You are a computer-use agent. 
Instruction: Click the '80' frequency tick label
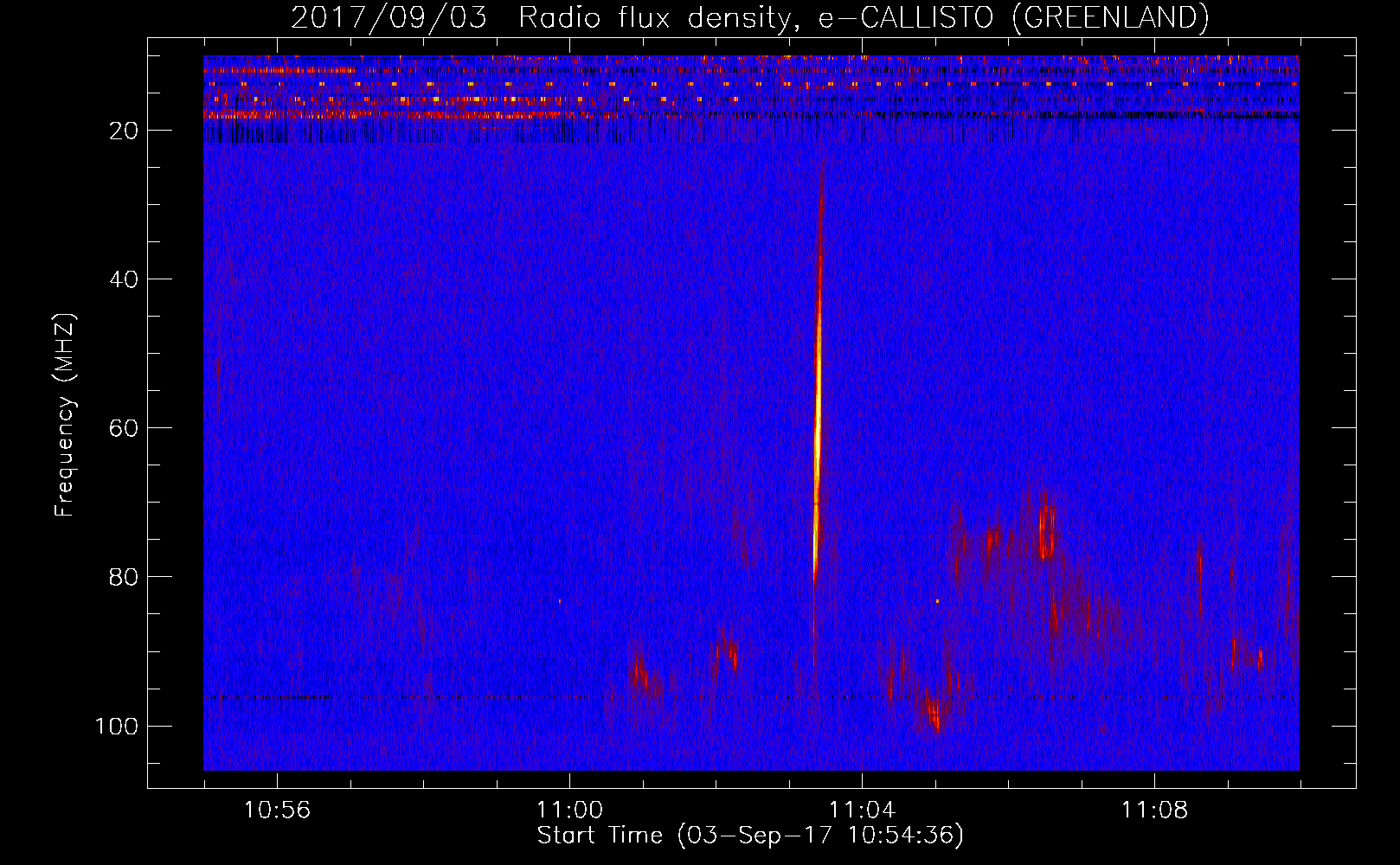coord(124,577)
